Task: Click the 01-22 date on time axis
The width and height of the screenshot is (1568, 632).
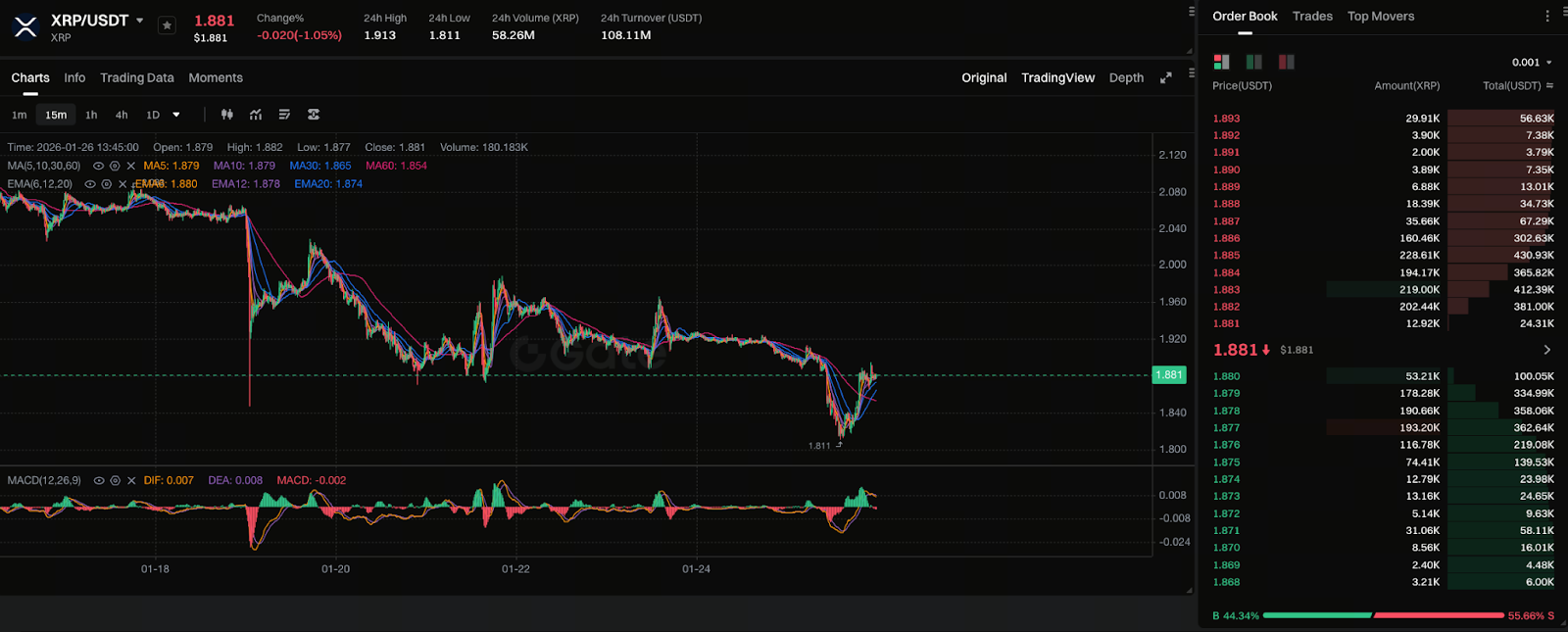Action: tap(515, 569)
